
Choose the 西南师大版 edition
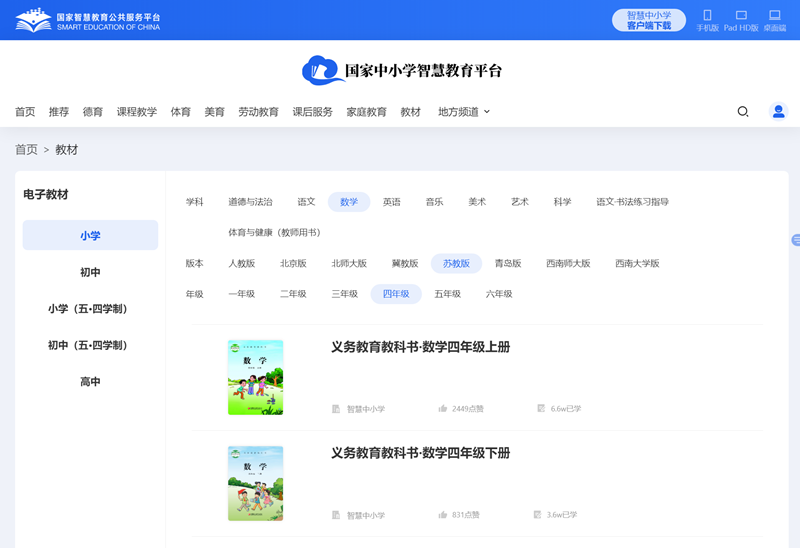[568, 263]
